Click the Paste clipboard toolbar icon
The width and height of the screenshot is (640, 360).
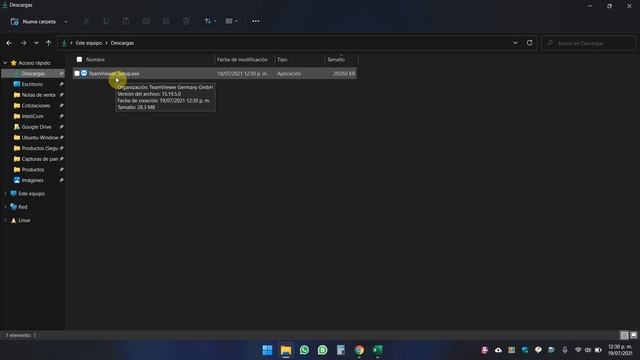coord(126,21)
